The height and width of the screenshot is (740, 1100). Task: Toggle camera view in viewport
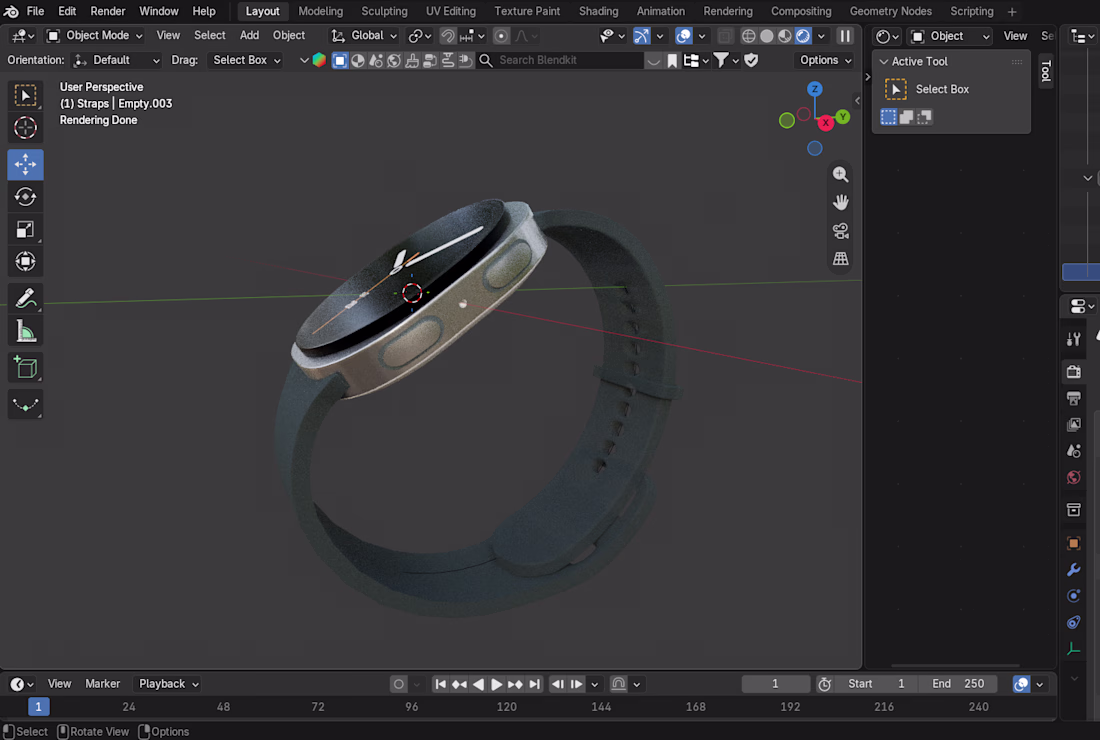[x=840, y=231]
